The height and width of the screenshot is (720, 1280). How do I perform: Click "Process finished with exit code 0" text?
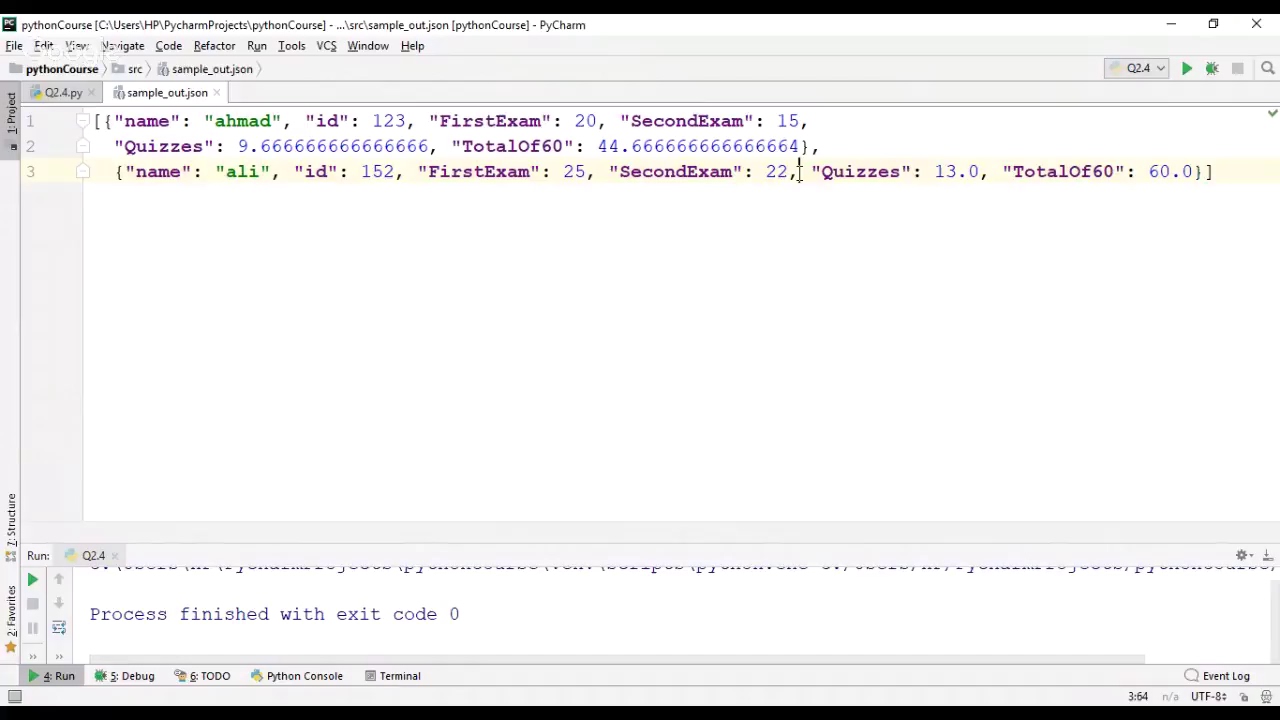[x=274, y=614]
